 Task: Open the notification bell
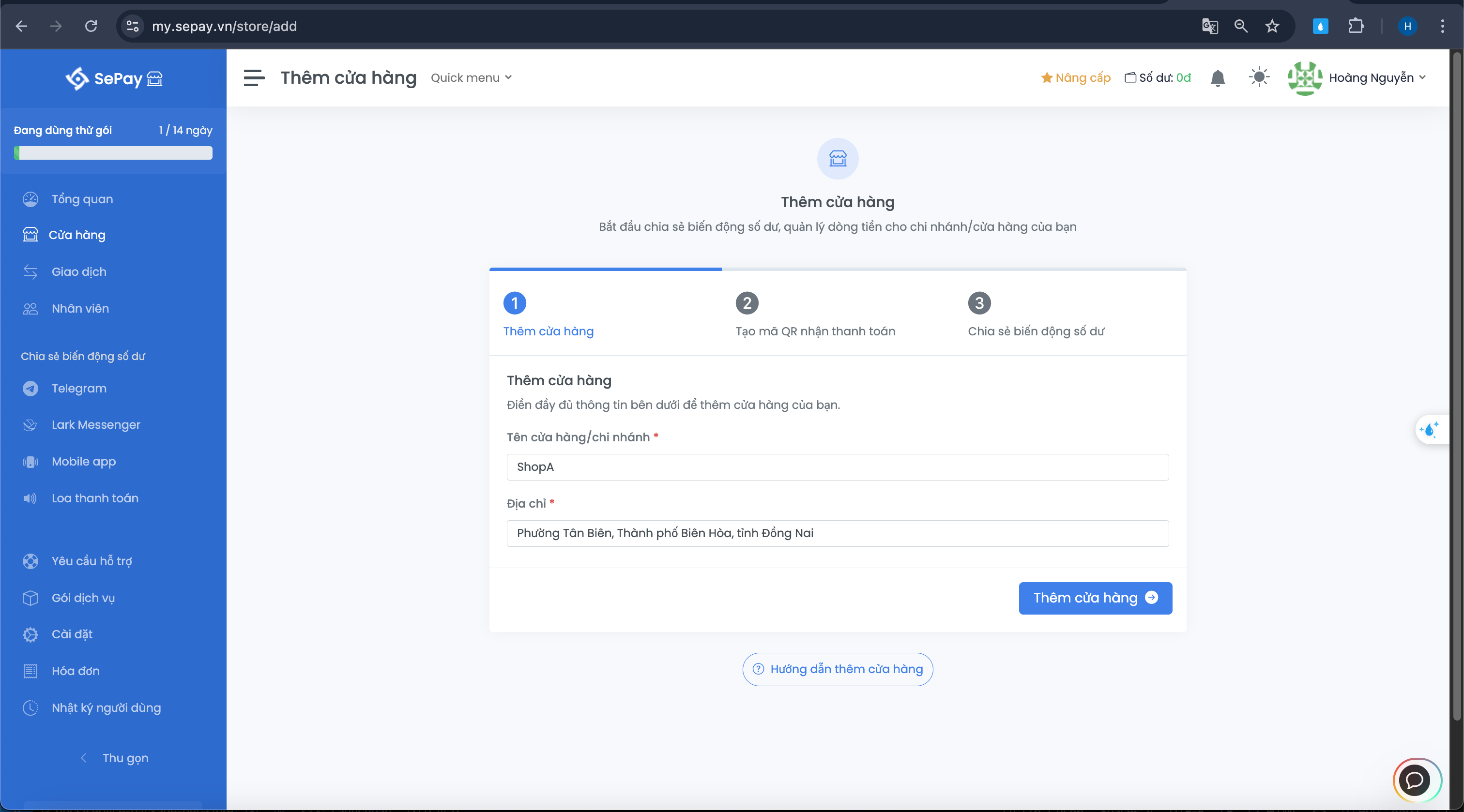[x=1218, y=78]
